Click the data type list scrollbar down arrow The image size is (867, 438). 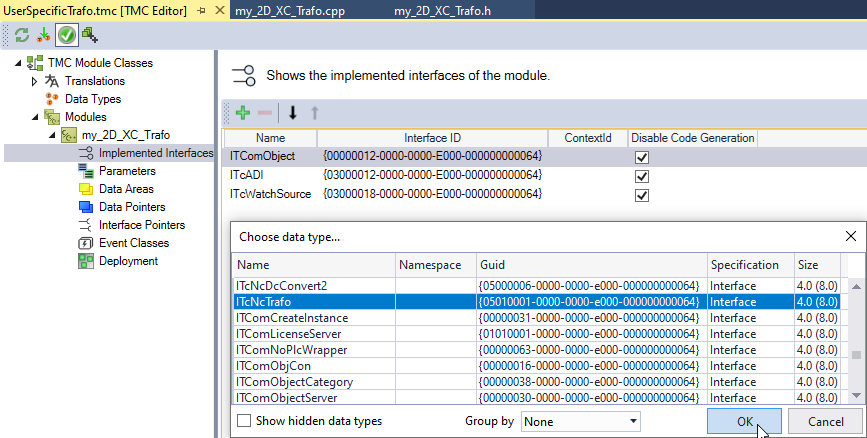click(x=856, y=395)
